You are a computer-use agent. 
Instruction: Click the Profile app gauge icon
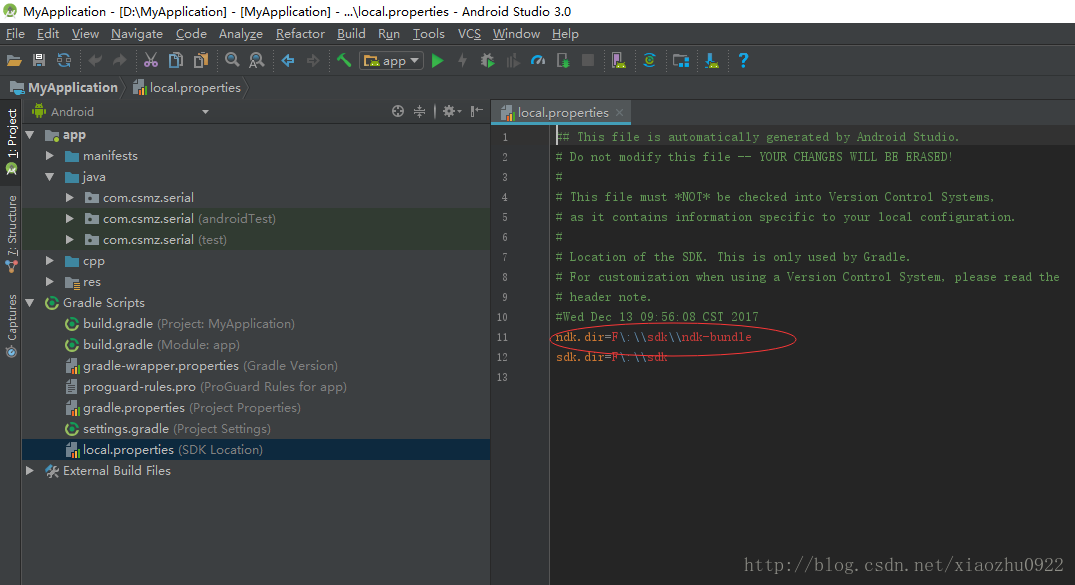coord(538,61)
